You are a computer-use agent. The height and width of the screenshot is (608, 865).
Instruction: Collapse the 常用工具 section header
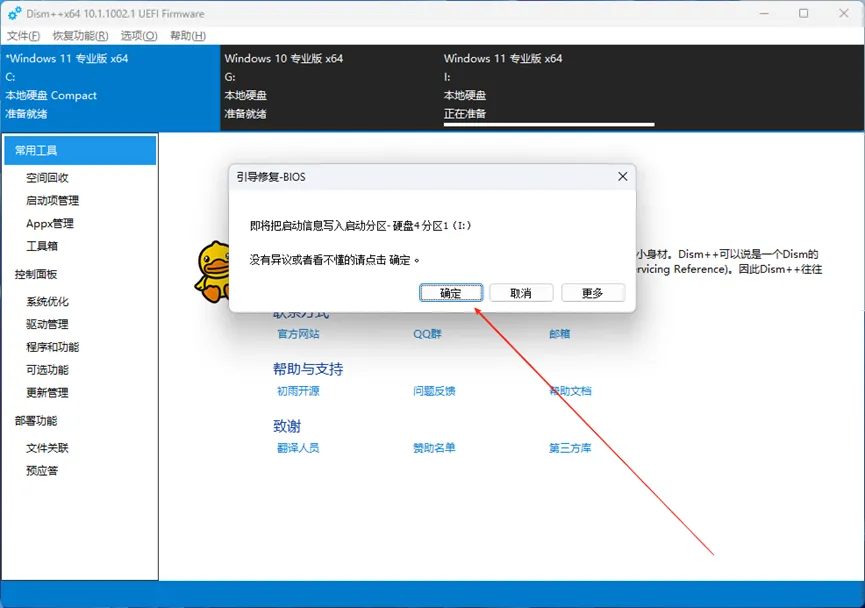[x=80, y=150]
